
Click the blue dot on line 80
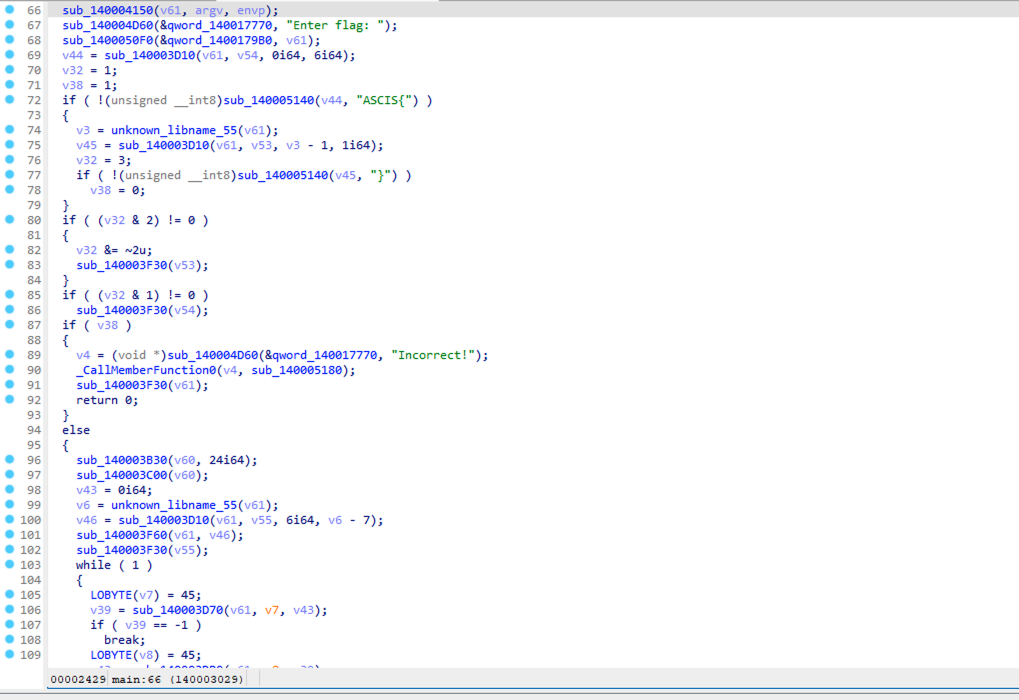(9, 220)
